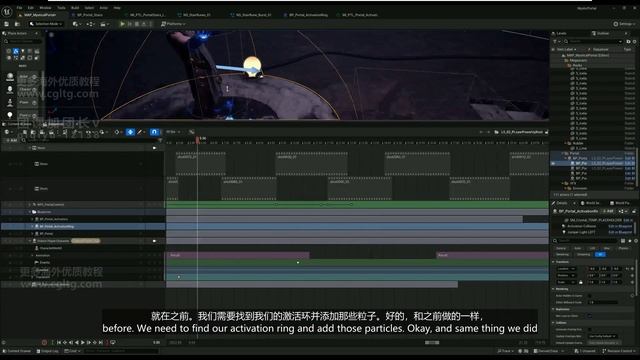Click the Sequencer Play forward button

83,342
